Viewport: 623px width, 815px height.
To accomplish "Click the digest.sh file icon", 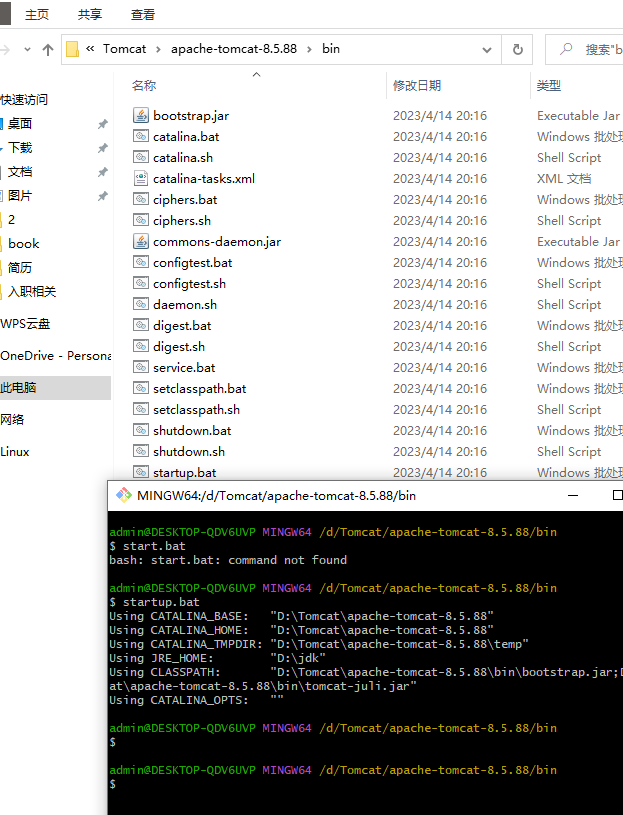I will 141,346.
